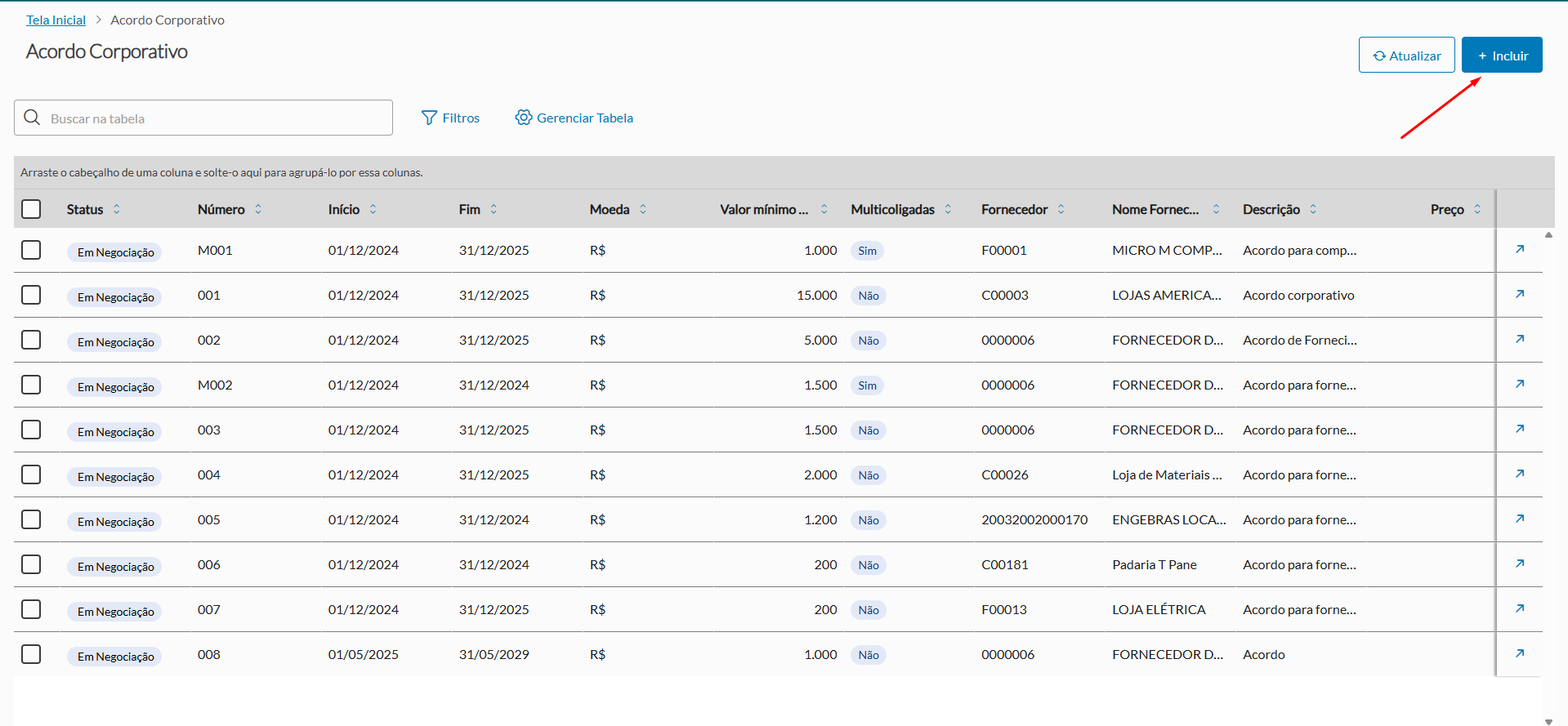Open the Padaria T Pane row arrow
Image resolution: width=1568 pixels, height=726 pixels.
[1520, 563]
